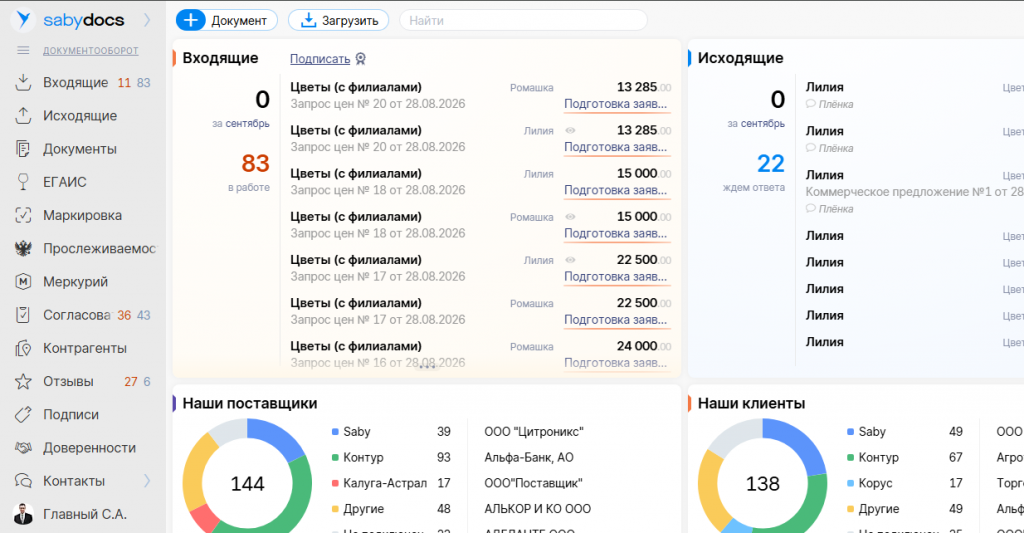Open ЕГАИС in the sidebar menu
The height and width of the screenshot is (533, 1024).
(65, 182)
